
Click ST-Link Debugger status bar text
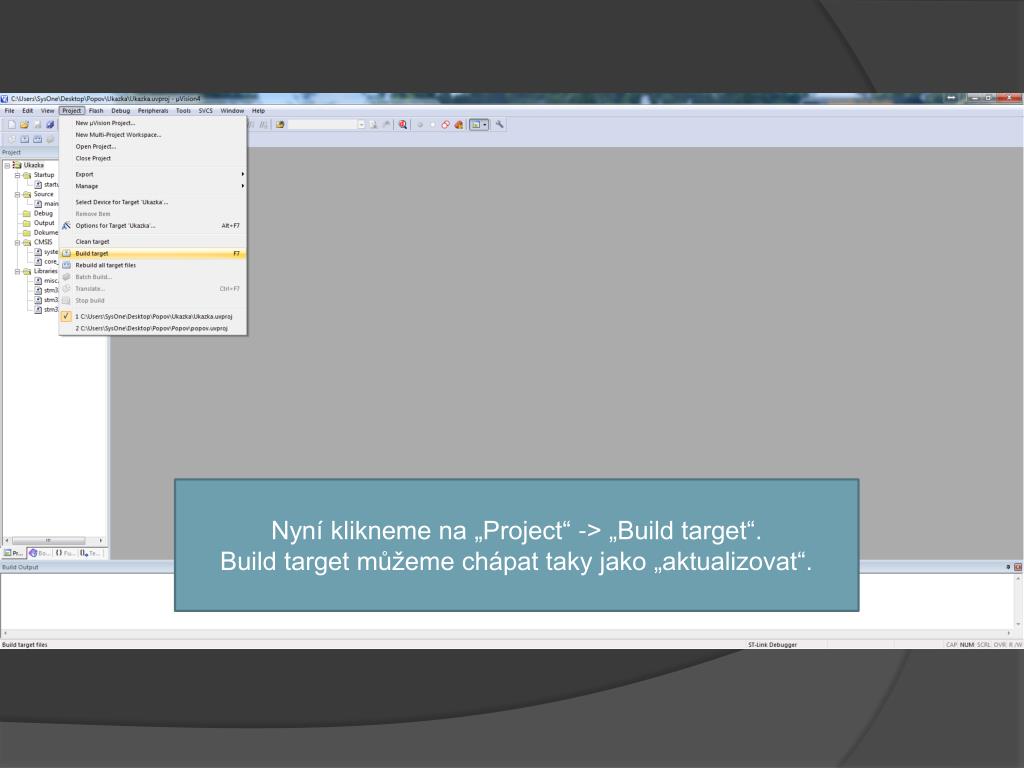point(773,645)
